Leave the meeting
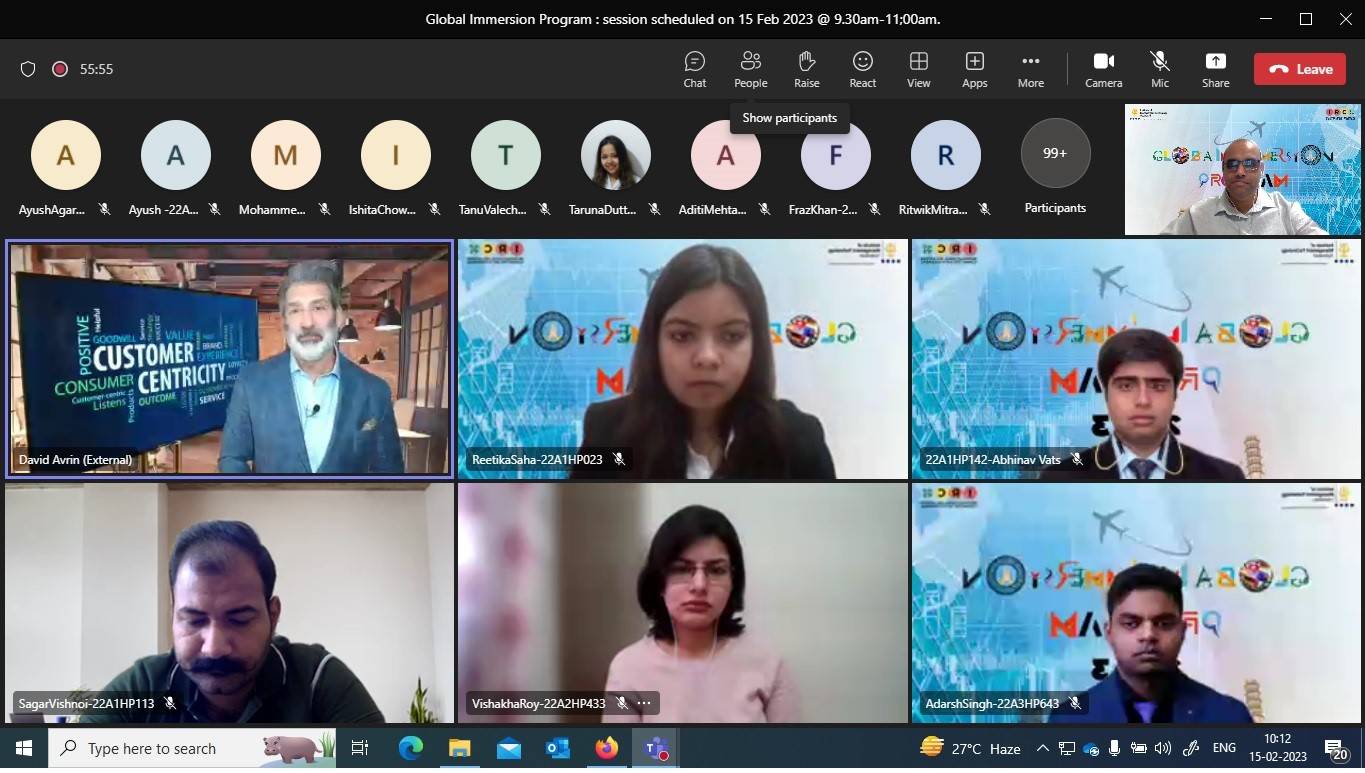 point(1300,69)
